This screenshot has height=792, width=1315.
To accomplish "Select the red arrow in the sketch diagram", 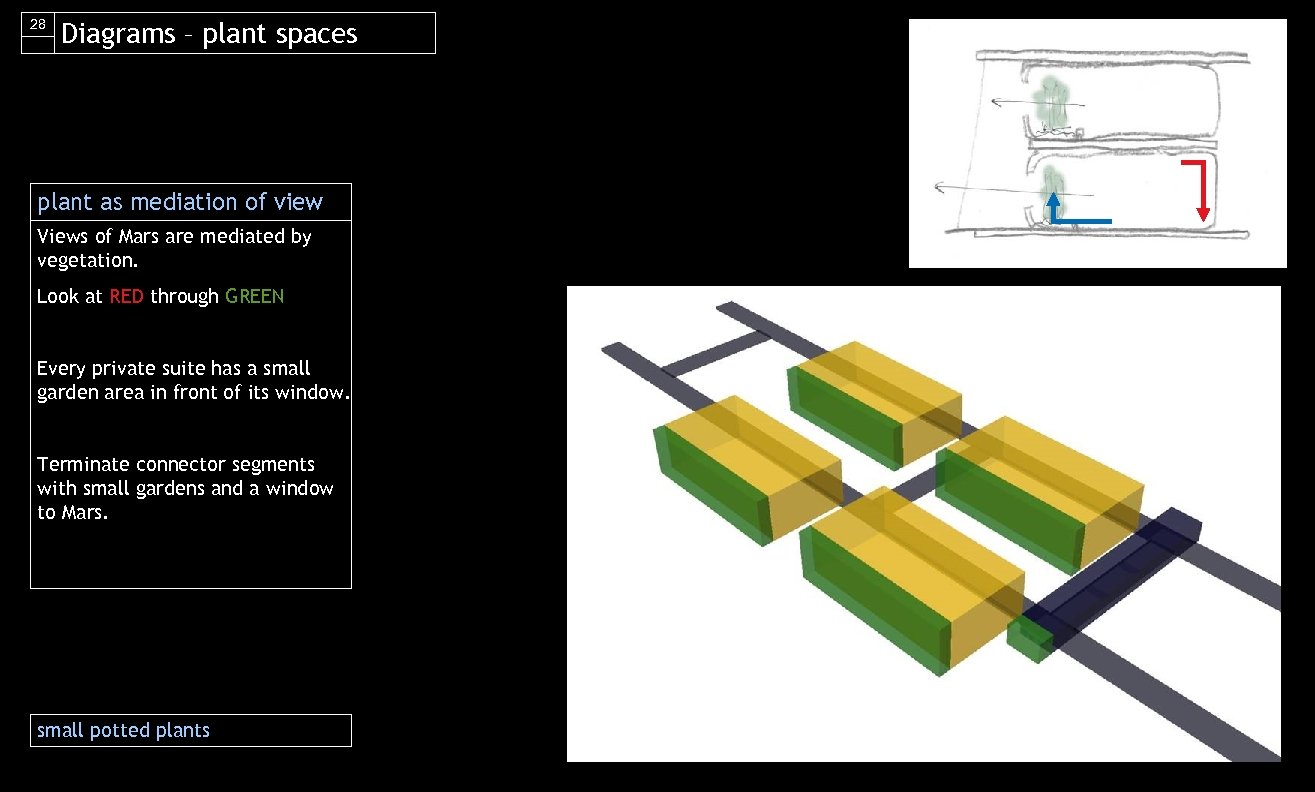I will (x=1203, y=185).
